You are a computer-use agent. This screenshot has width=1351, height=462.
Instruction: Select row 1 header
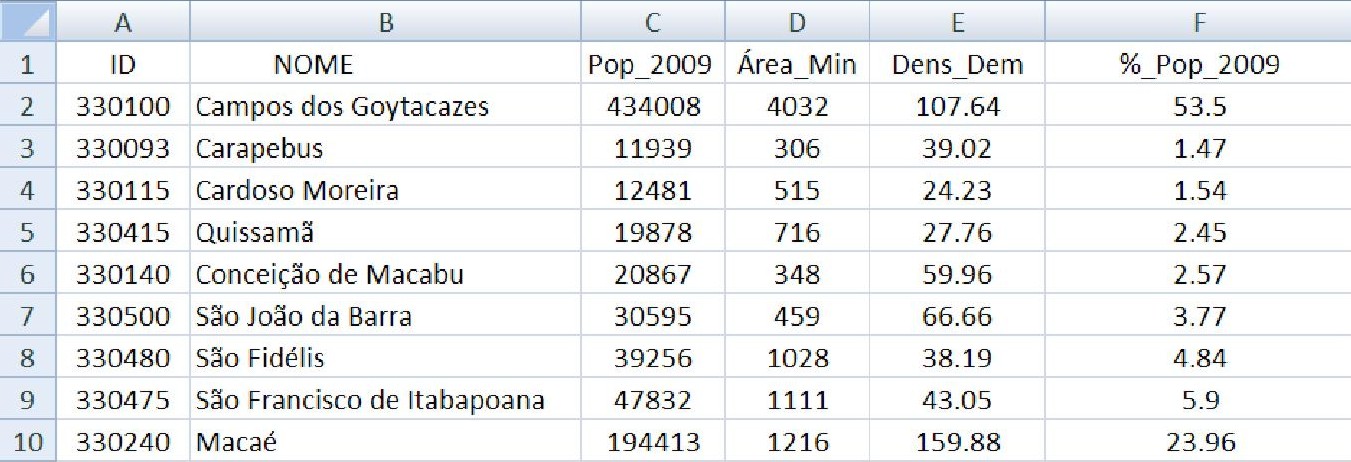click(x=28, y=64)
